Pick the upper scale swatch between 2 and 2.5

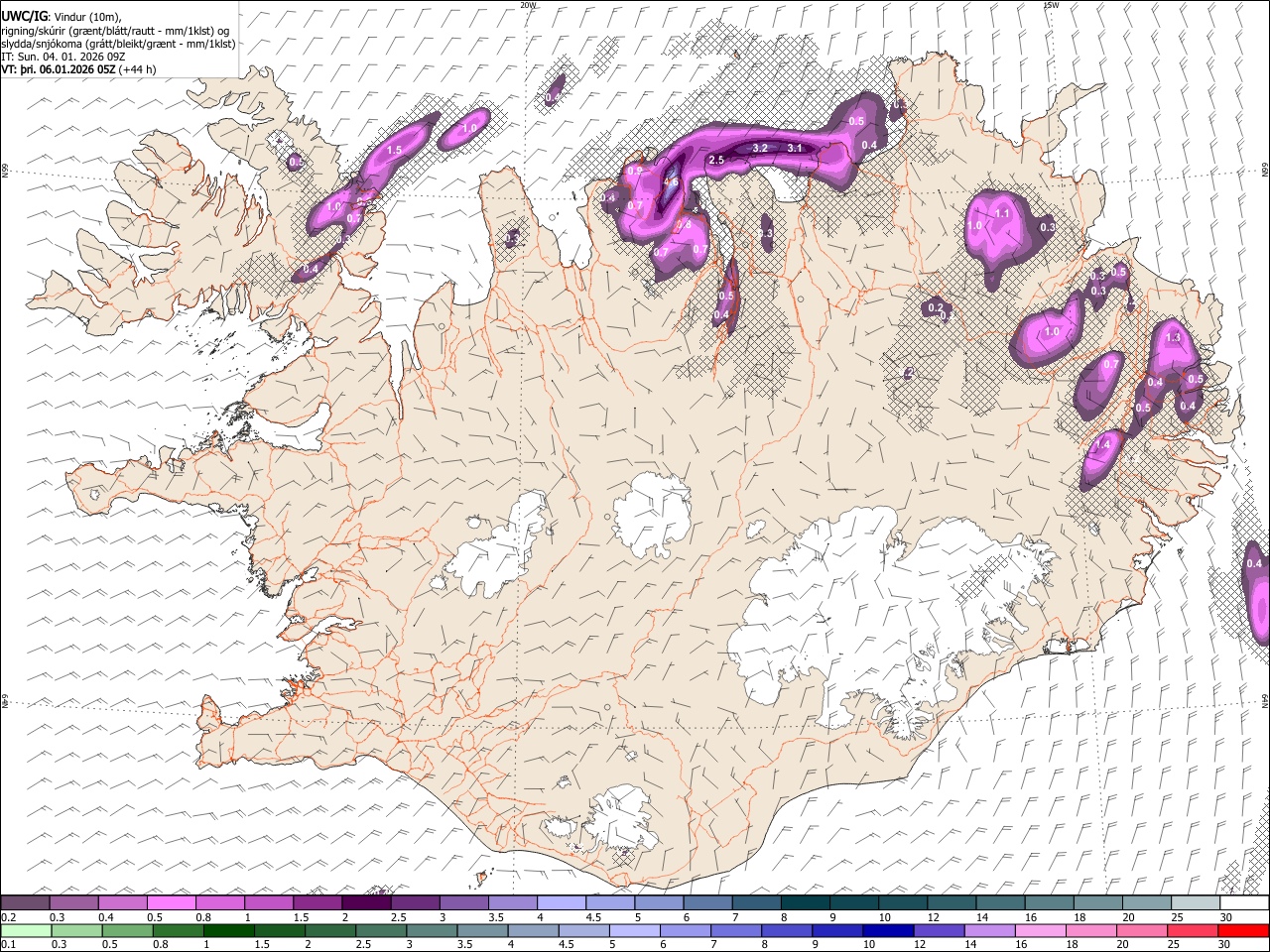[366, 903]
